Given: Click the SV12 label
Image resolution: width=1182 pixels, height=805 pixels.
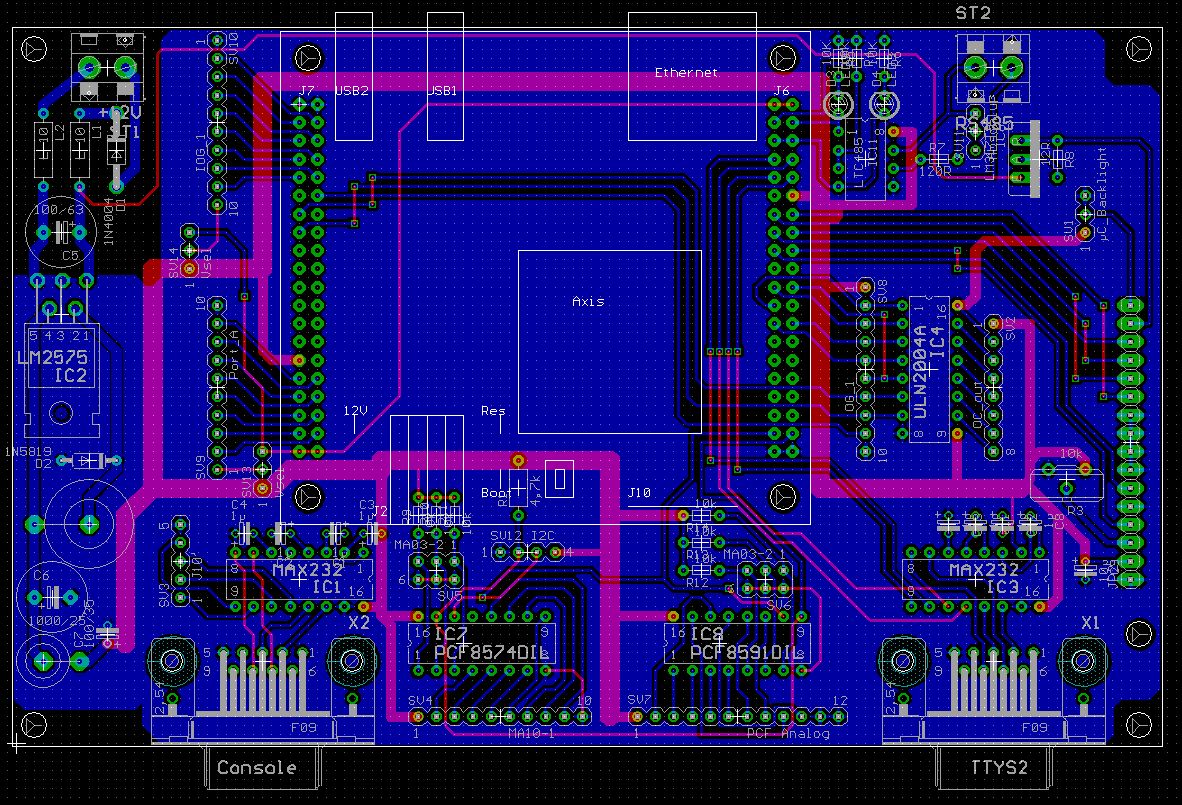Looking at the screenshot, I should [x=506, y=536].
